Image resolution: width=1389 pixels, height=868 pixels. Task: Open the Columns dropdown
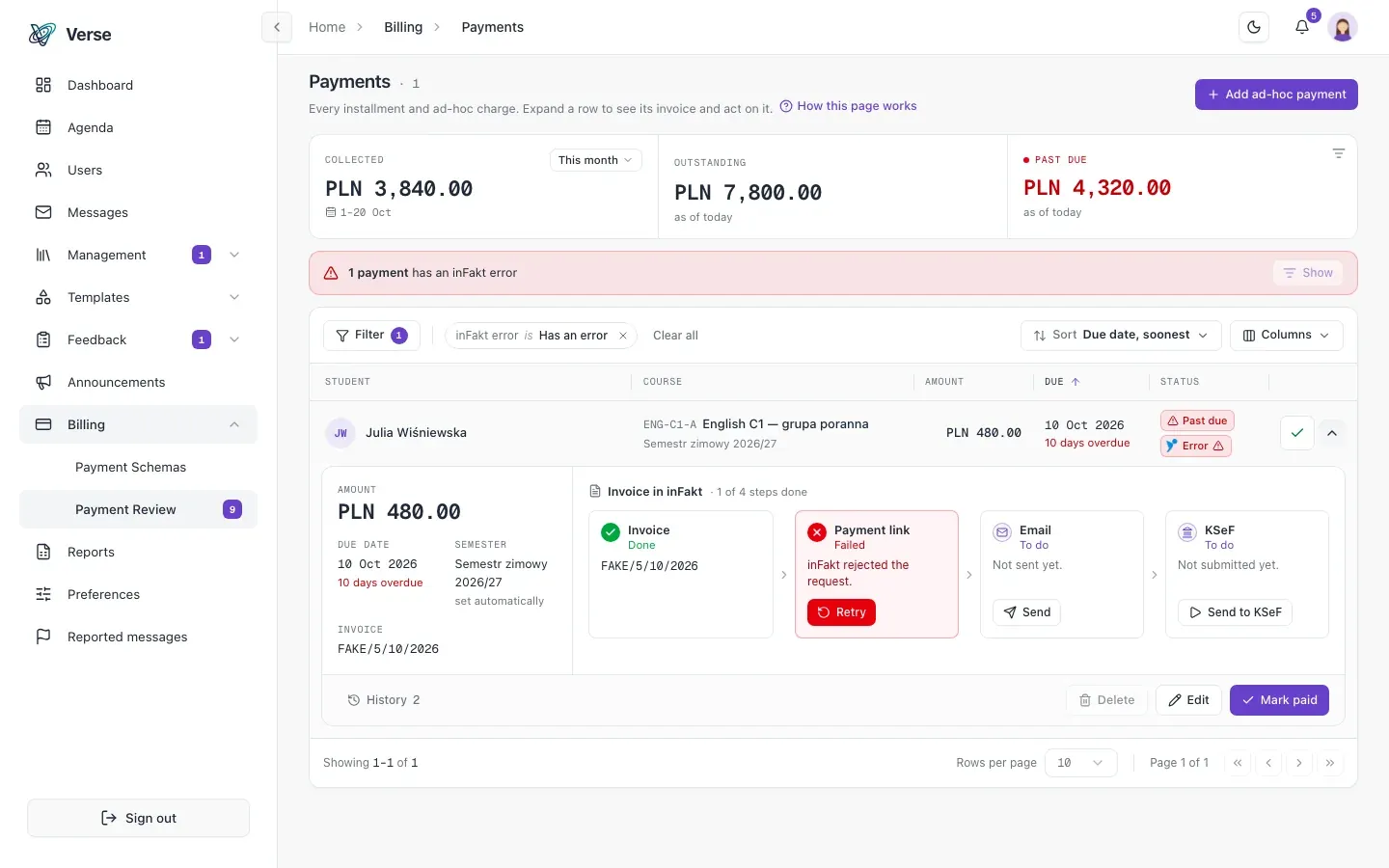(x=1287, y=336)
